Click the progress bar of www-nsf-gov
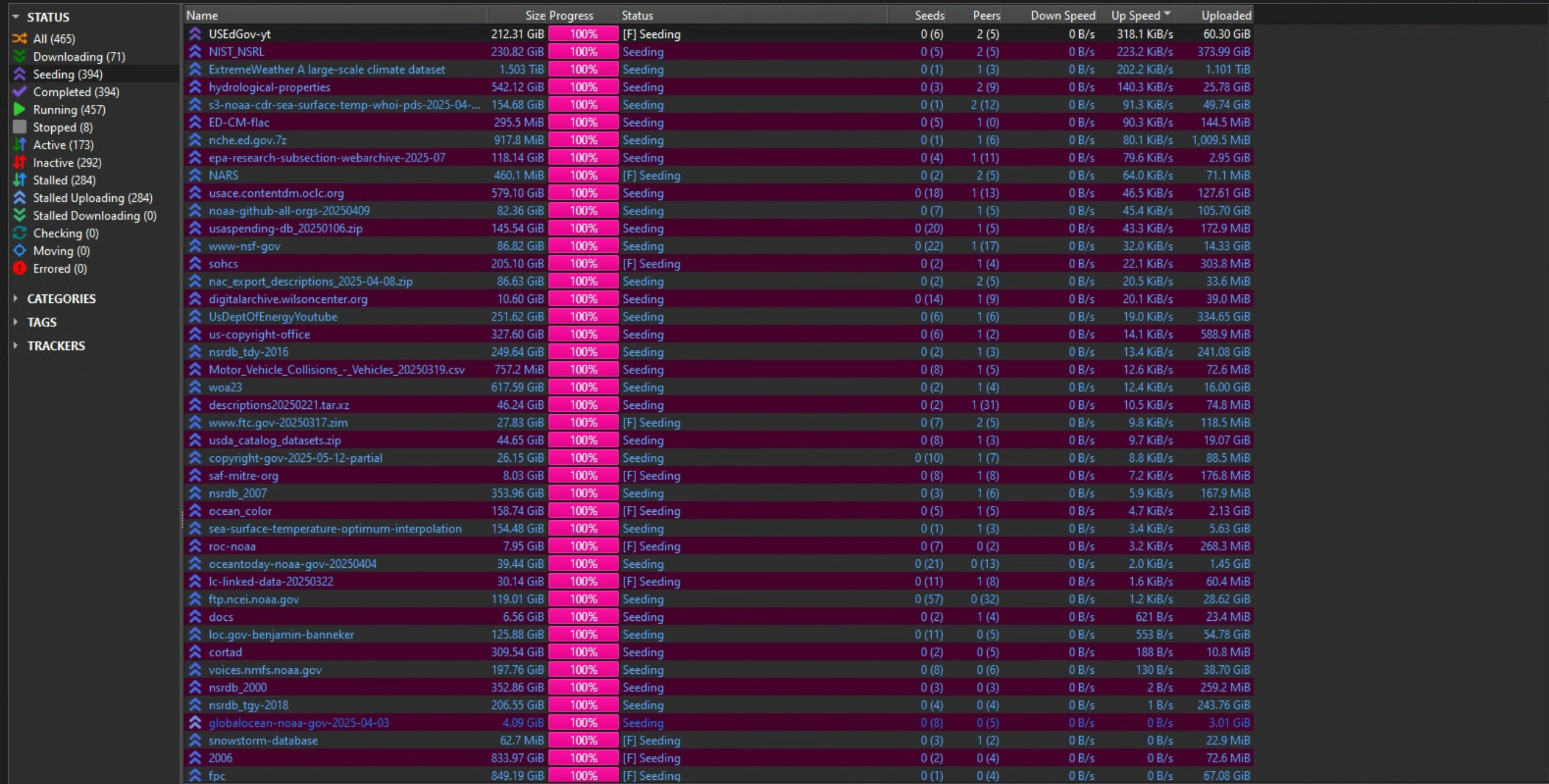 point(583,246)
